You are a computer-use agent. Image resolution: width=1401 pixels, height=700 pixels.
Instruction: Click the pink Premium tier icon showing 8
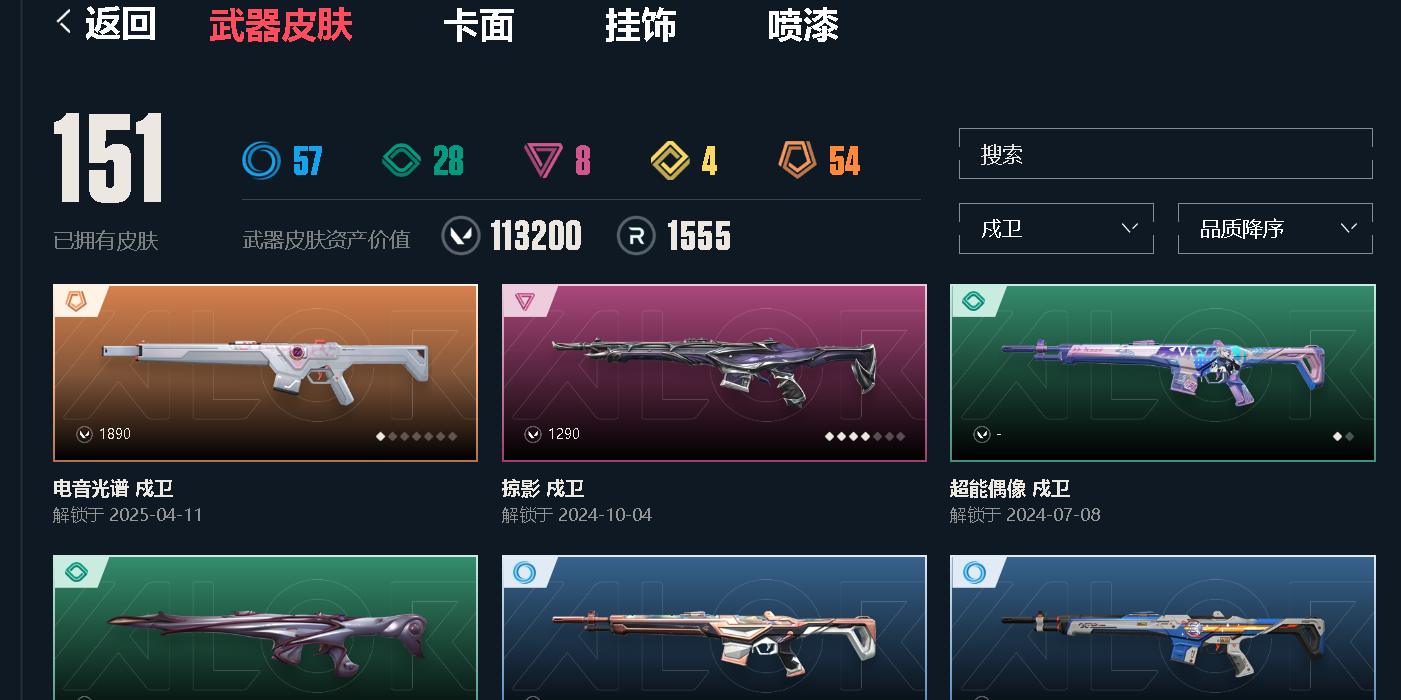543,161
